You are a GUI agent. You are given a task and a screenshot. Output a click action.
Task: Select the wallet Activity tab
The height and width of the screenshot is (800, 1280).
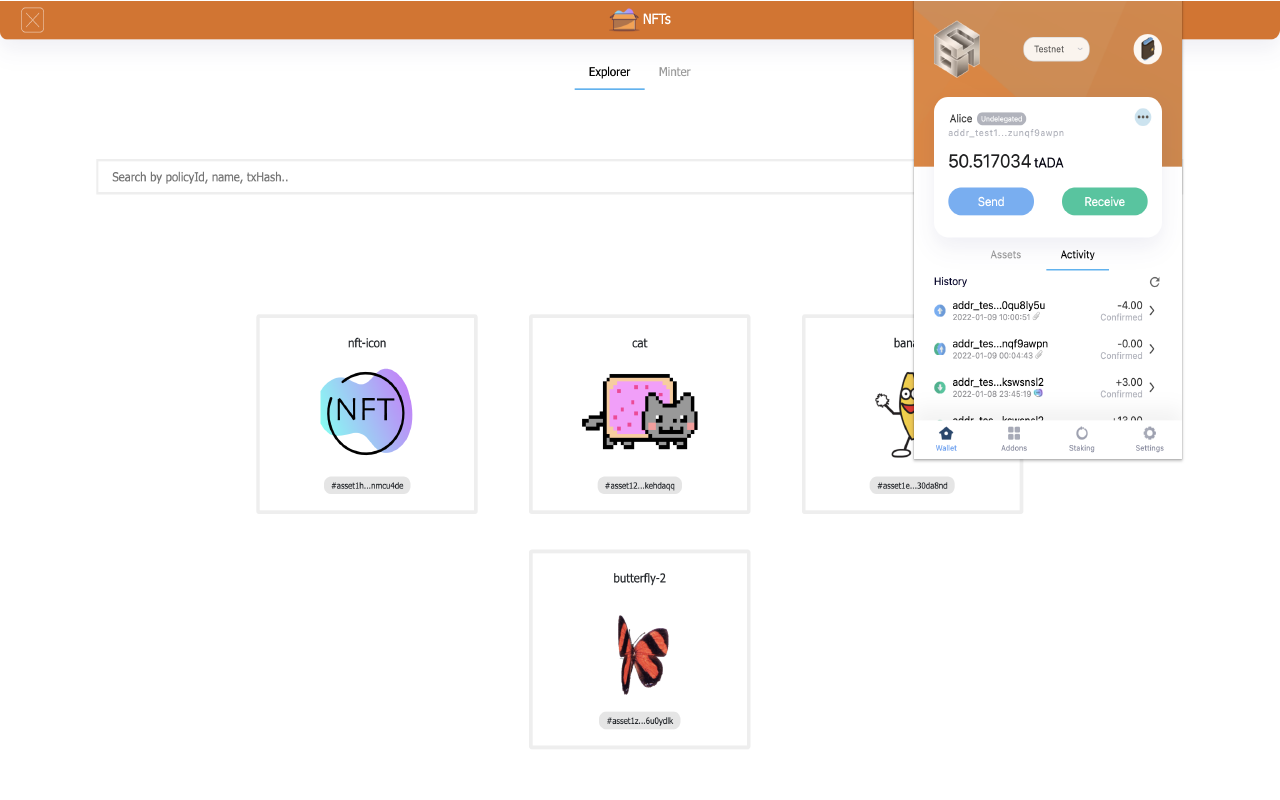point(1078,255)
